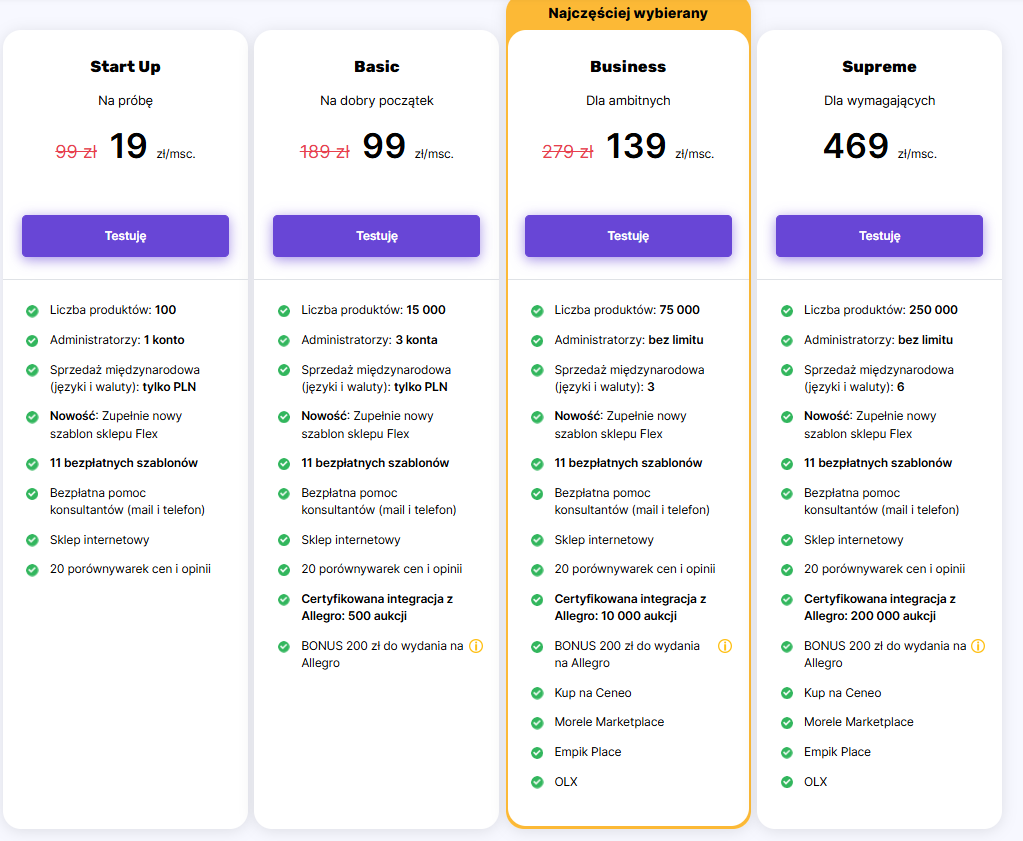Click info icon beside Business BONUS 200 zł

click(x=725, y=646)
